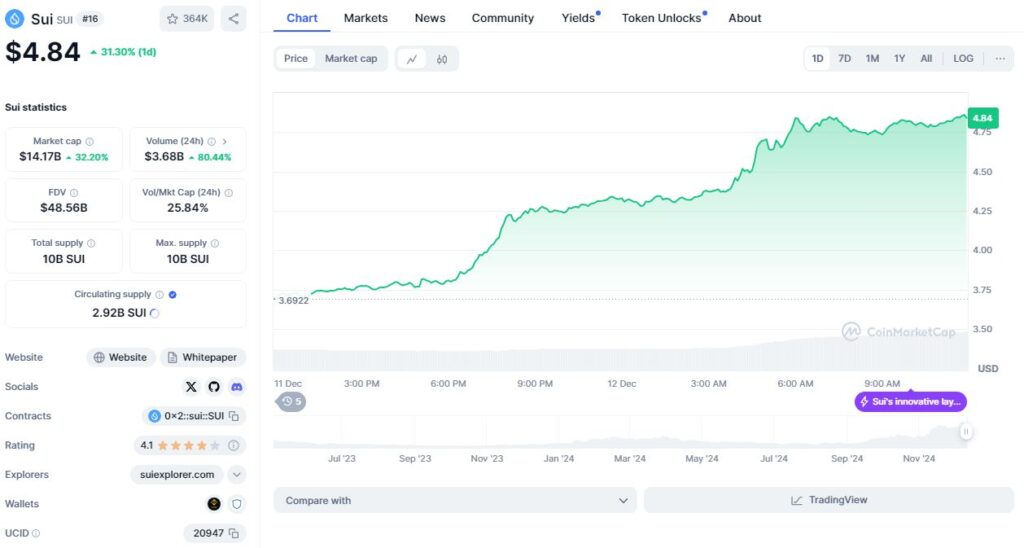Switch to candlestick chart icon
Image resolution: width=1024 pixels, height=548 pixels.
(x=442, y=59)
